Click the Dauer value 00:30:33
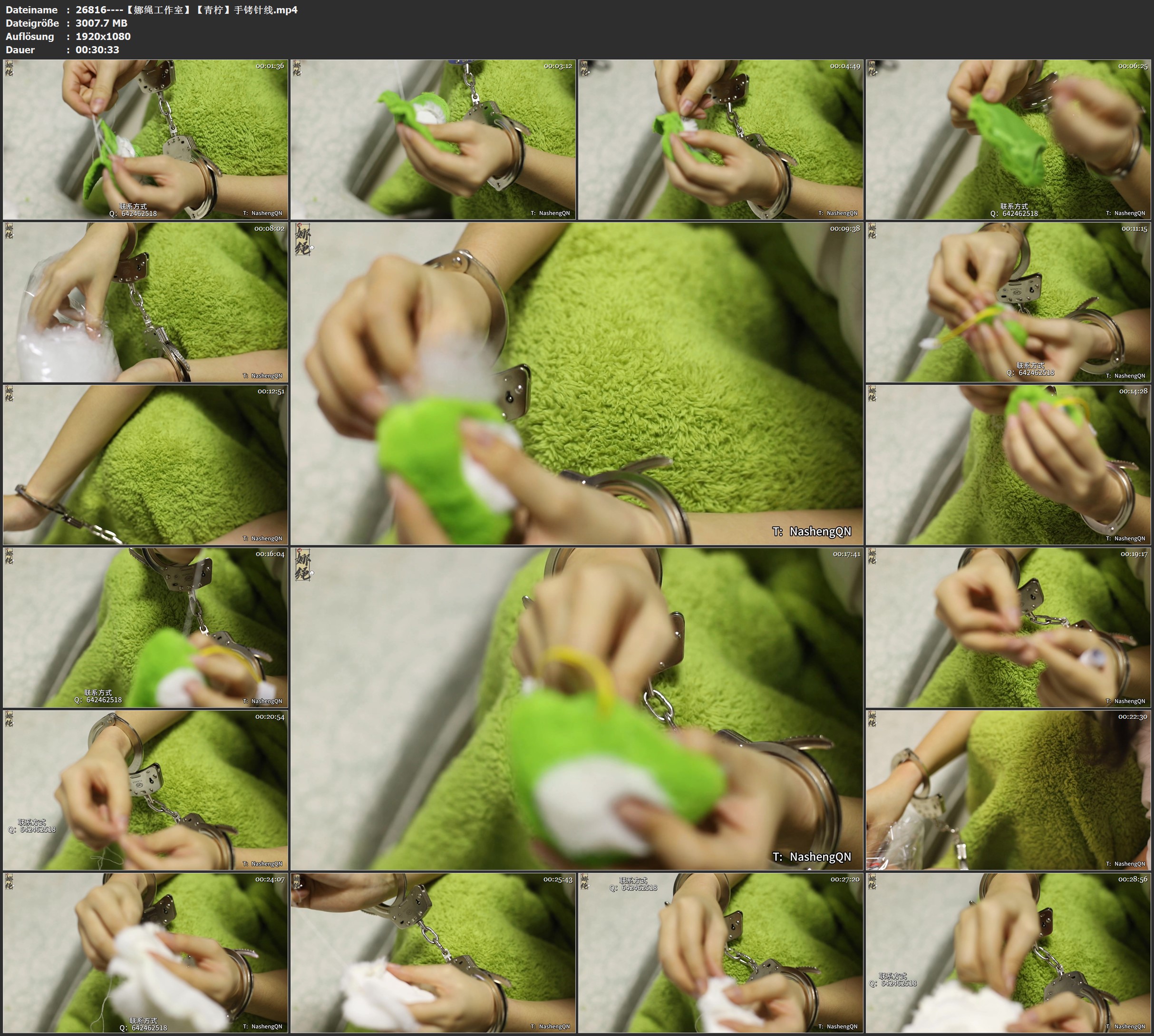This screenshot has width=1154, height=1036. click(97, 49)
